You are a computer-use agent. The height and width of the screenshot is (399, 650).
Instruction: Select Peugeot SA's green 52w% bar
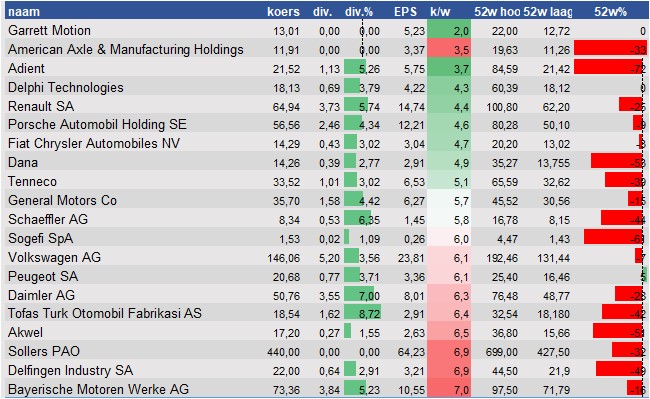click(x=644, y=276)
